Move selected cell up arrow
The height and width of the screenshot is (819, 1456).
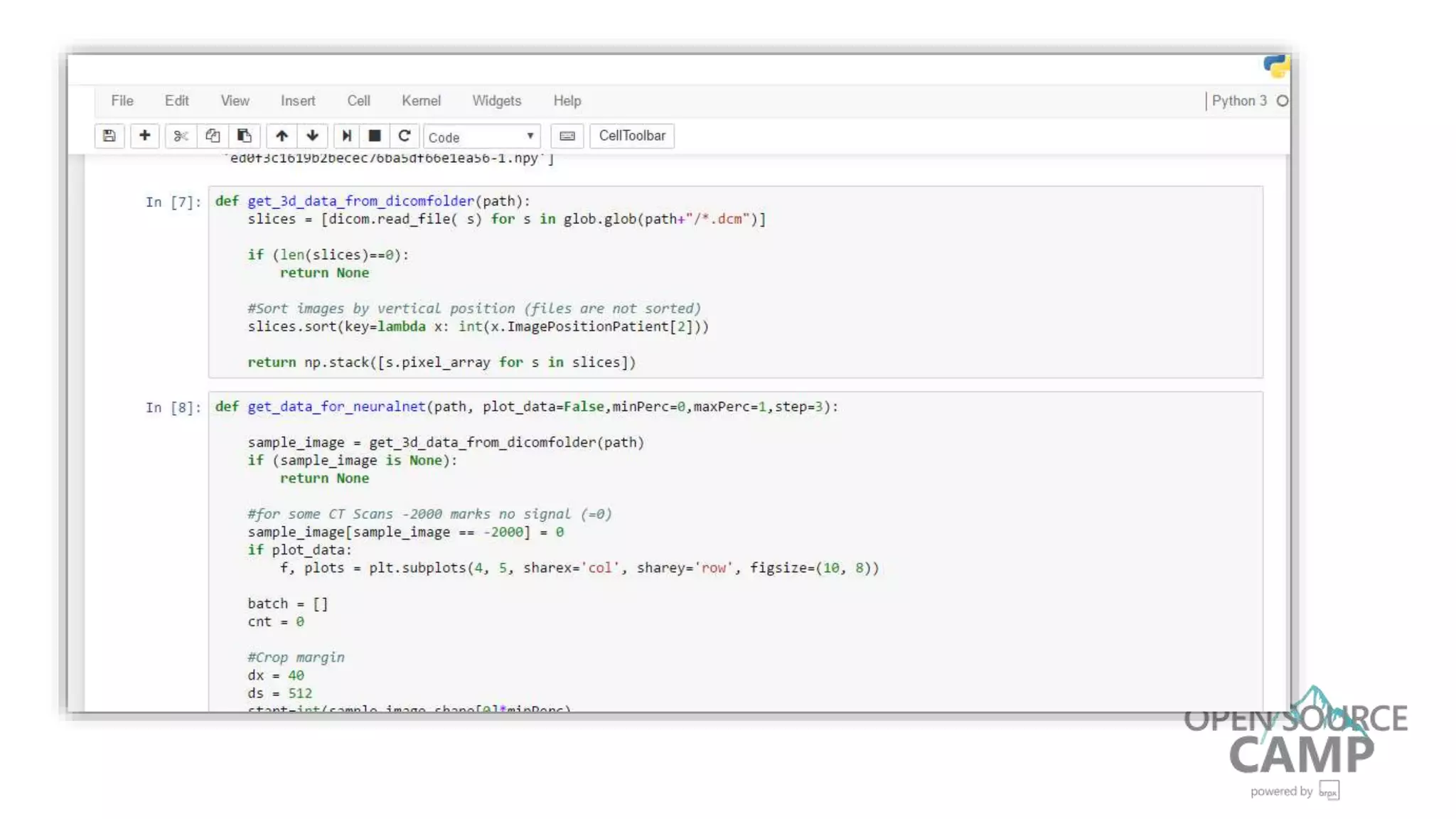click(282, 136)
